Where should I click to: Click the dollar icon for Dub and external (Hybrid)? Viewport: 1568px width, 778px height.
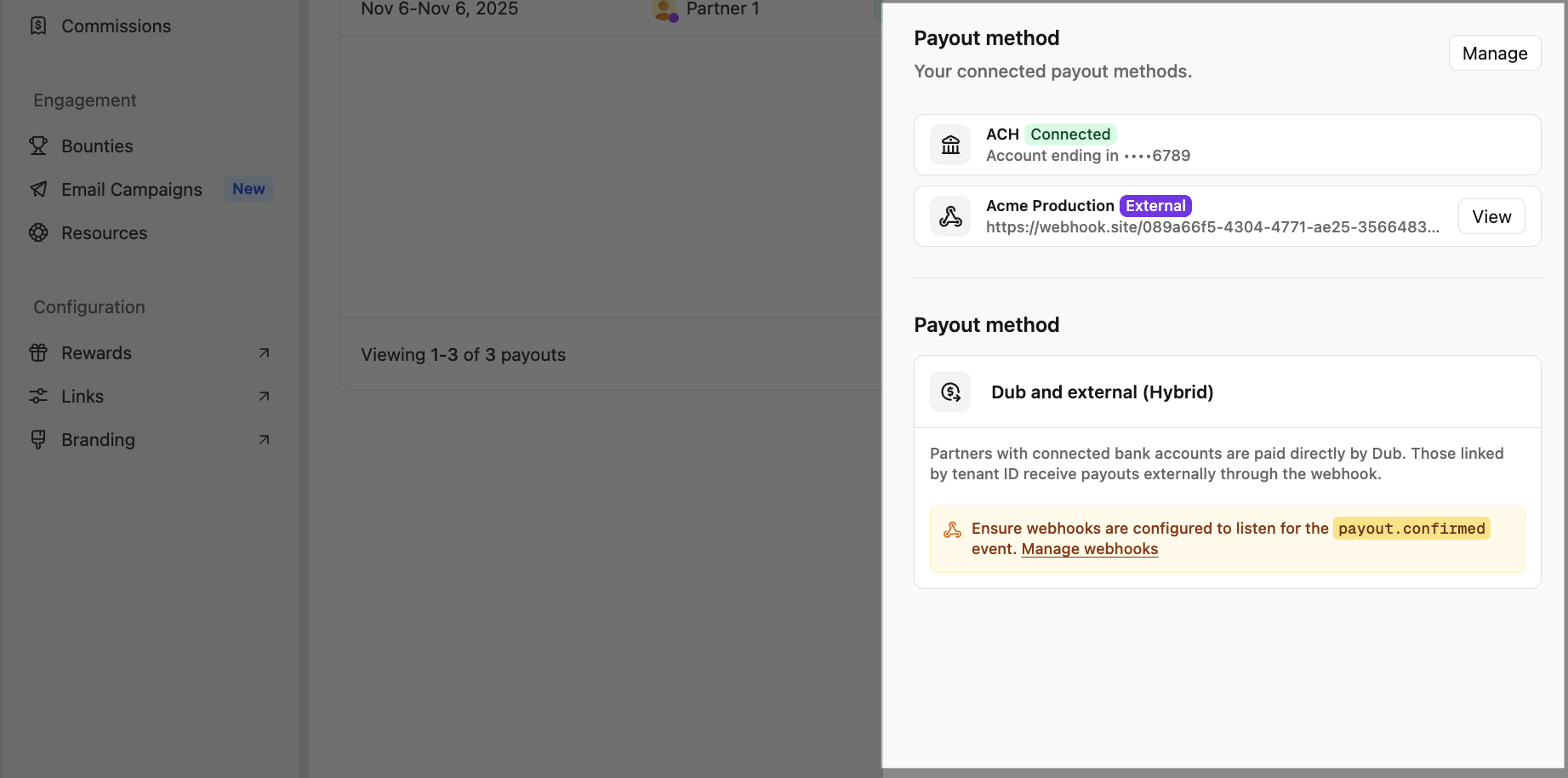click(949, 392)
